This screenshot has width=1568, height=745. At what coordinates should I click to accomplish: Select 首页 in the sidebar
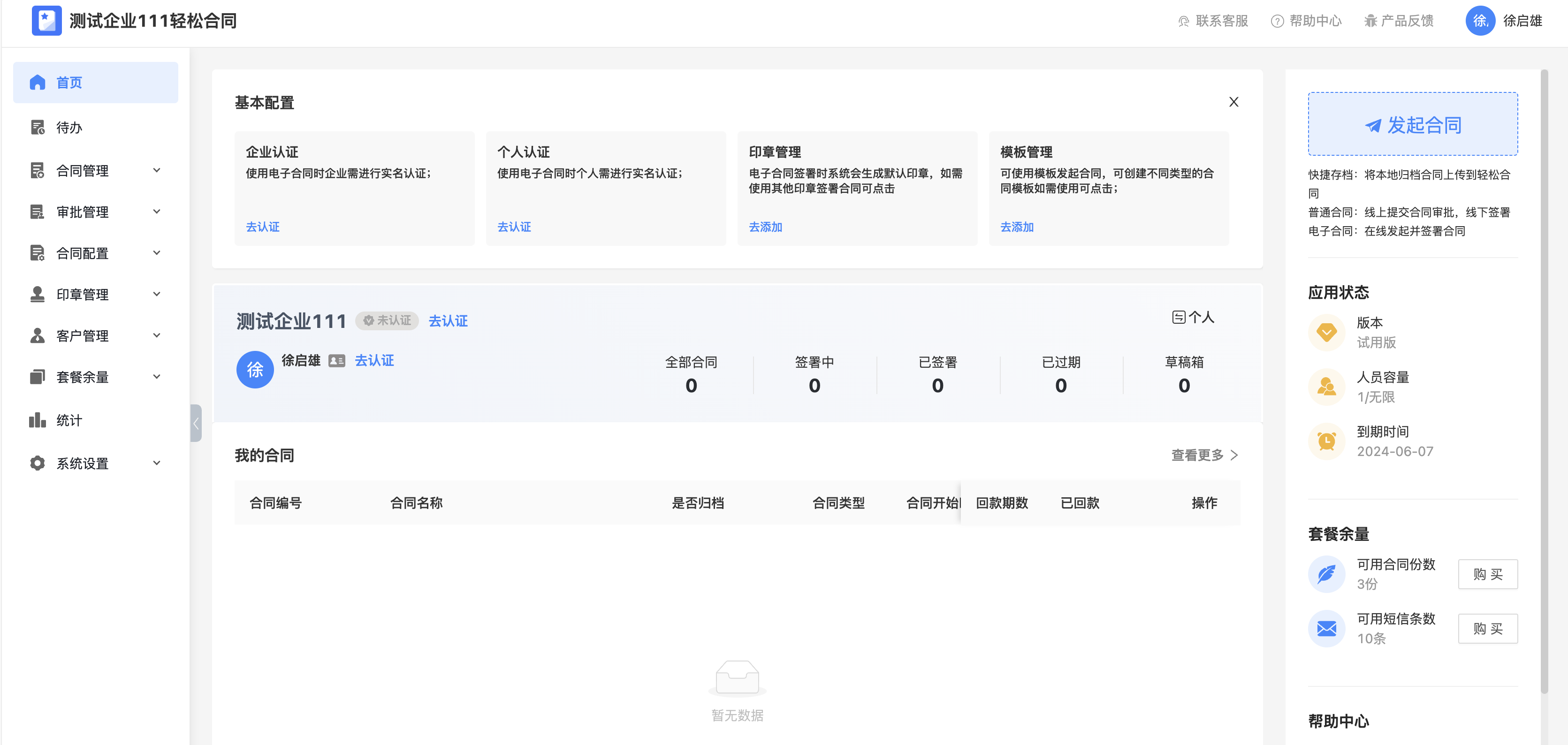(x=96, y=82)
